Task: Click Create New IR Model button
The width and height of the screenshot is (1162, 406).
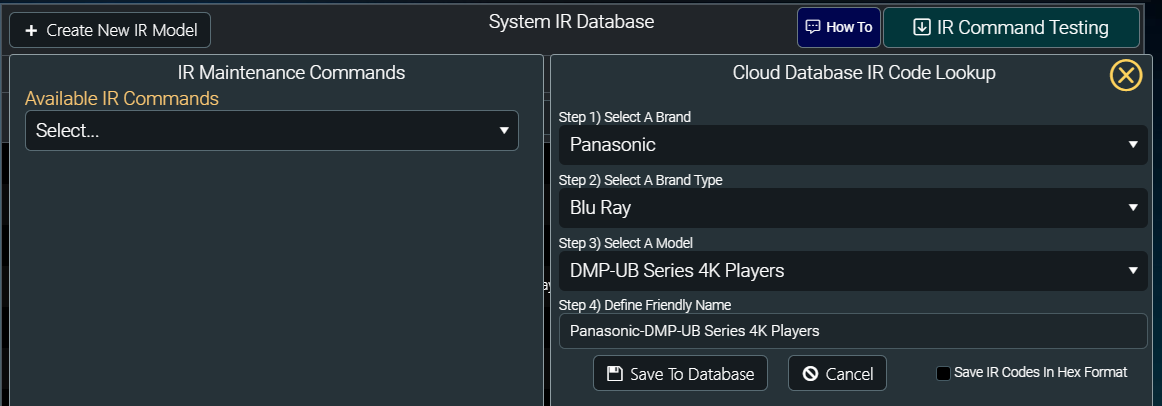Action: (110, 30)
